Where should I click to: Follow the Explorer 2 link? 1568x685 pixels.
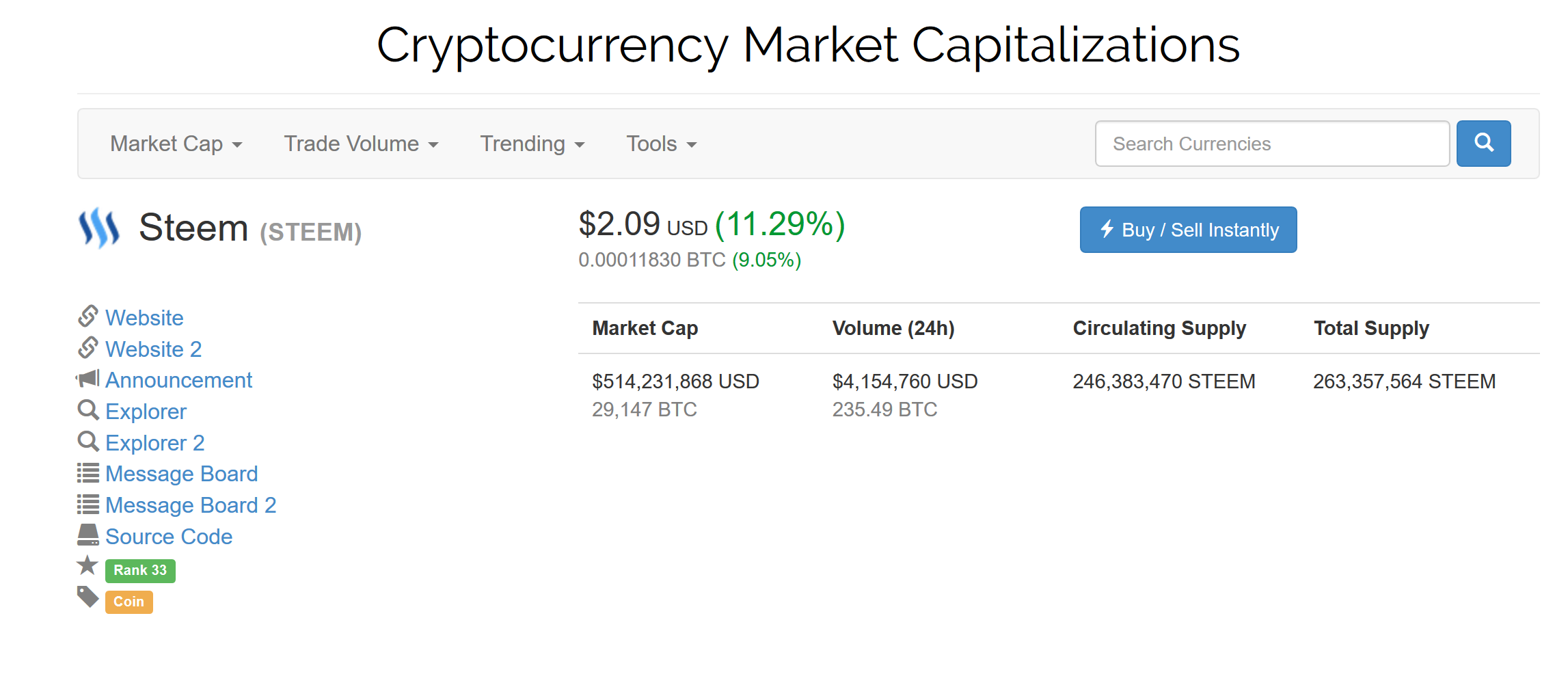[x=154, y=443]
